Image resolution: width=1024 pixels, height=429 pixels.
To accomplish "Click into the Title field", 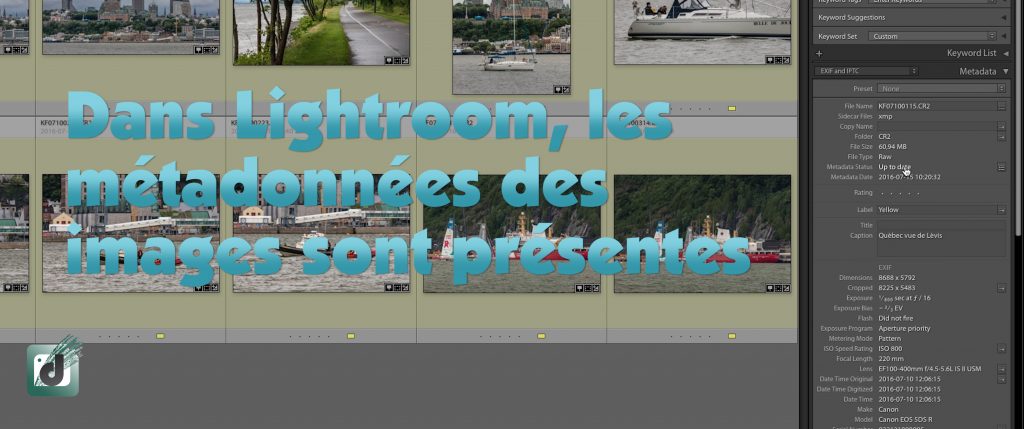I will [942, 225].
